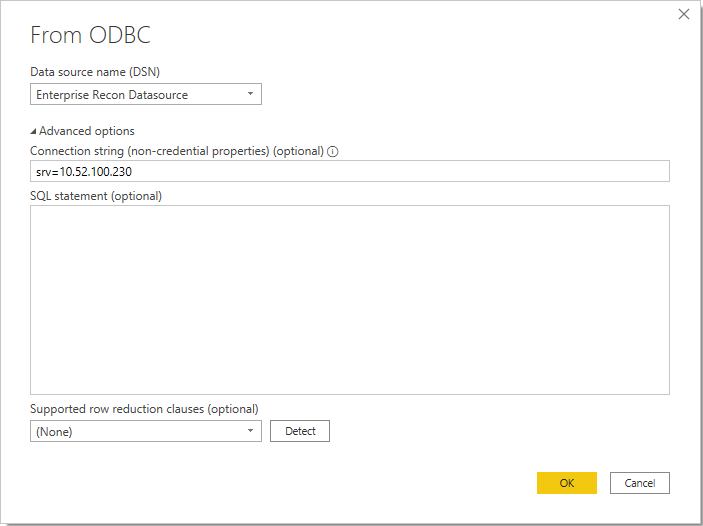Screen dimensions: 703x526
Task: Click the info icon beside Connection string
Action: pos(333,152)
